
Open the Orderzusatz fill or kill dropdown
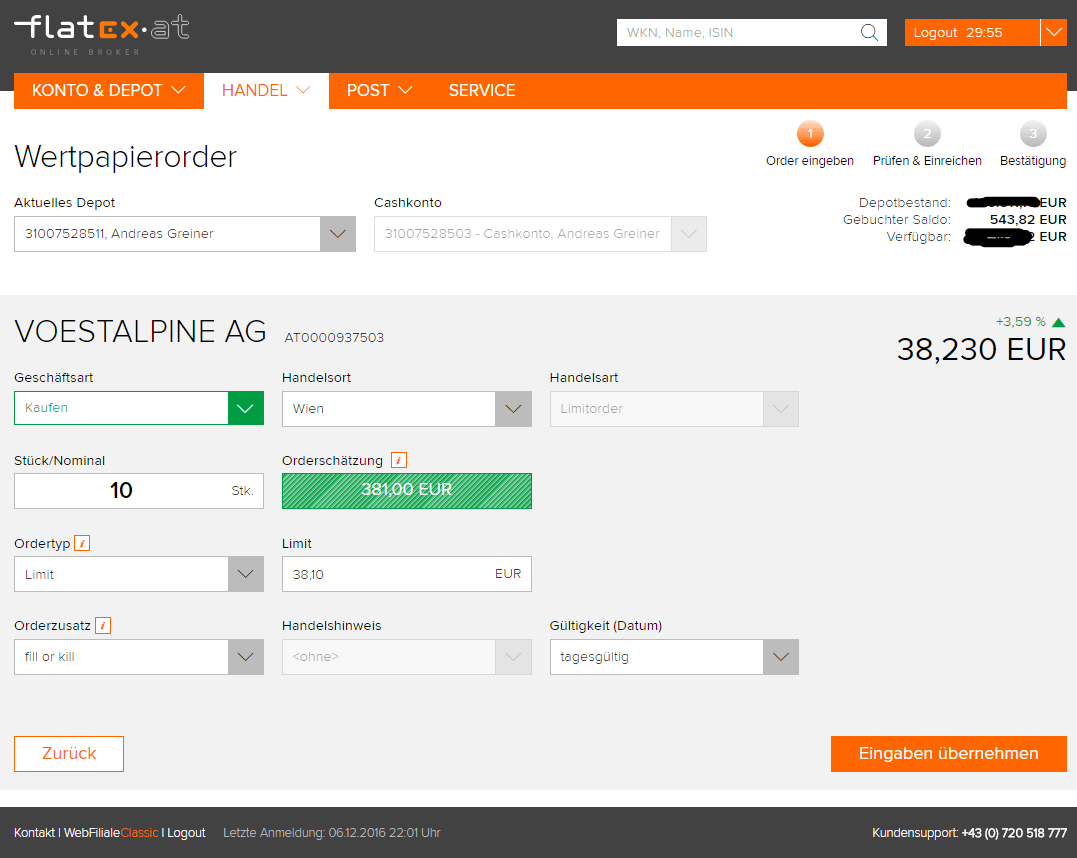[139, 657]
